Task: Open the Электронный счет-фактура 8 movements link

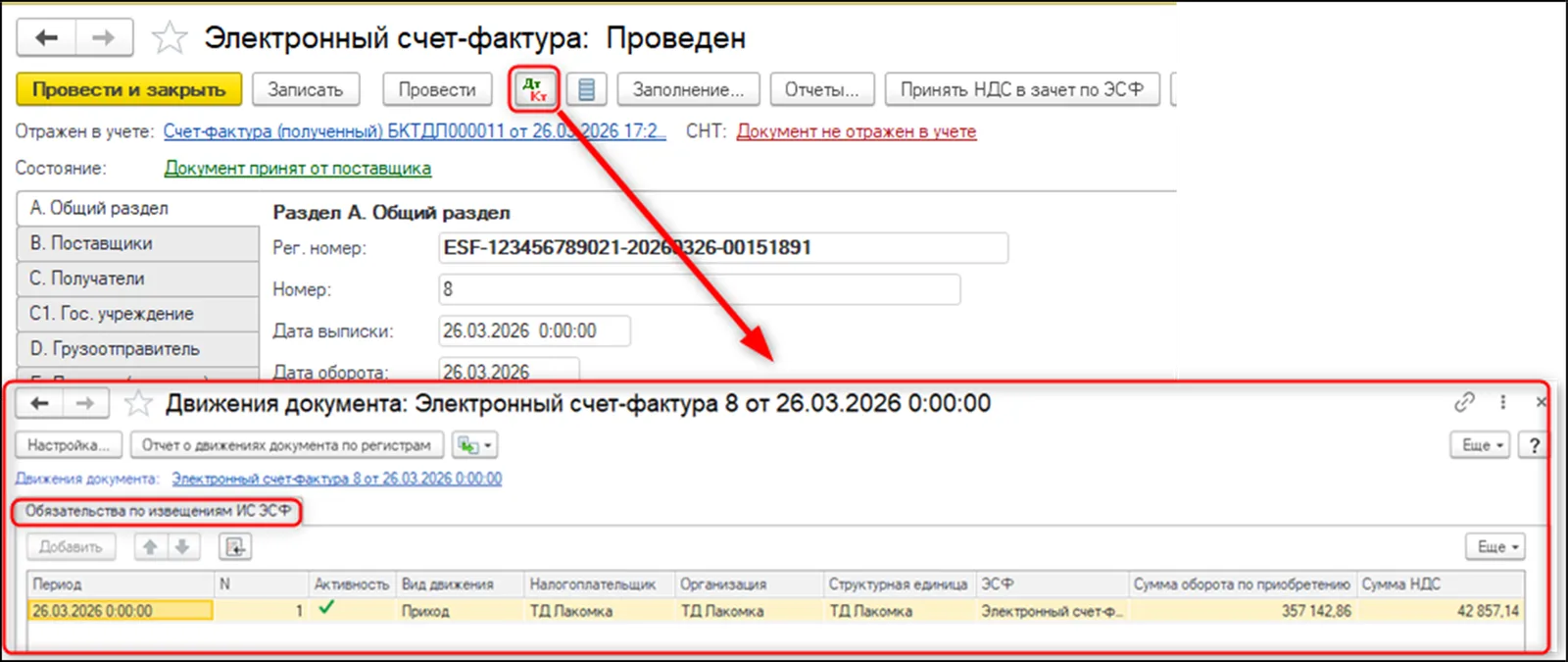Action: pos(337,479)
